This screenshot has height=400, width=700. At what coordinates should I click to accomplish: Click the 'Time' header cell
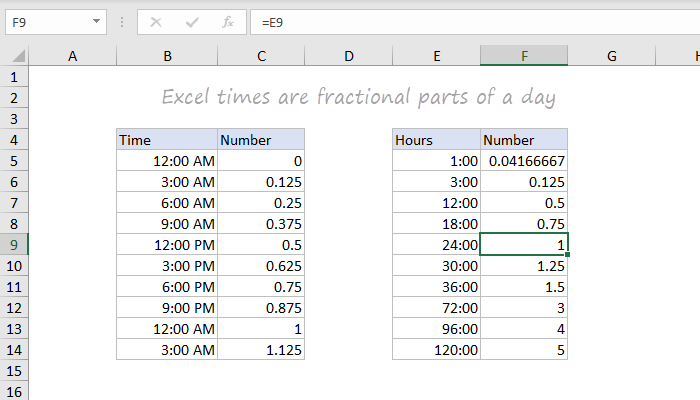click(167, 140)
